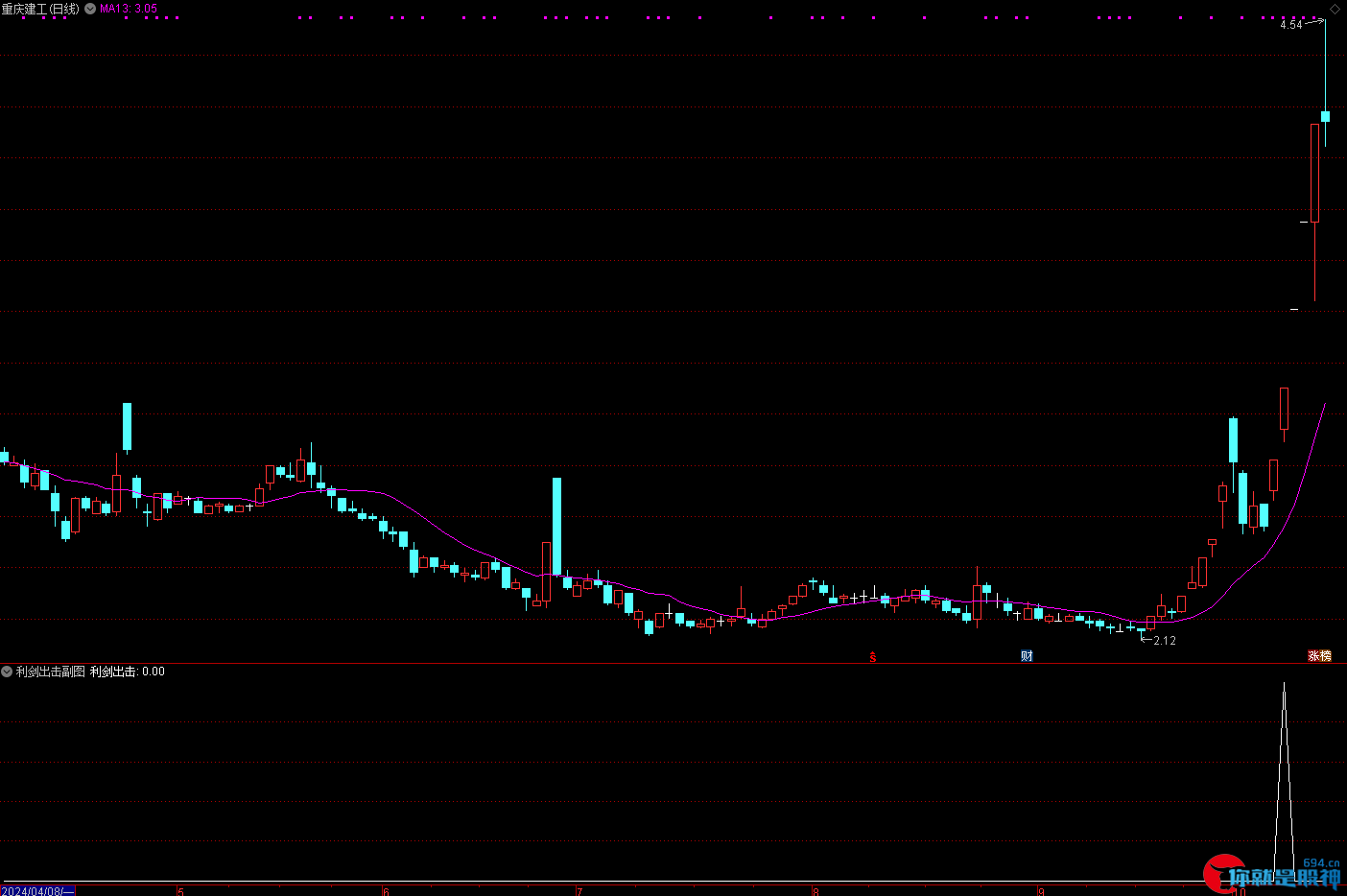Viewport: 1347px width, 896px height.
Task: Click the white spike in 利剑出击 sub-chart
Action: pyautogui.click(x=1284, y=782)
